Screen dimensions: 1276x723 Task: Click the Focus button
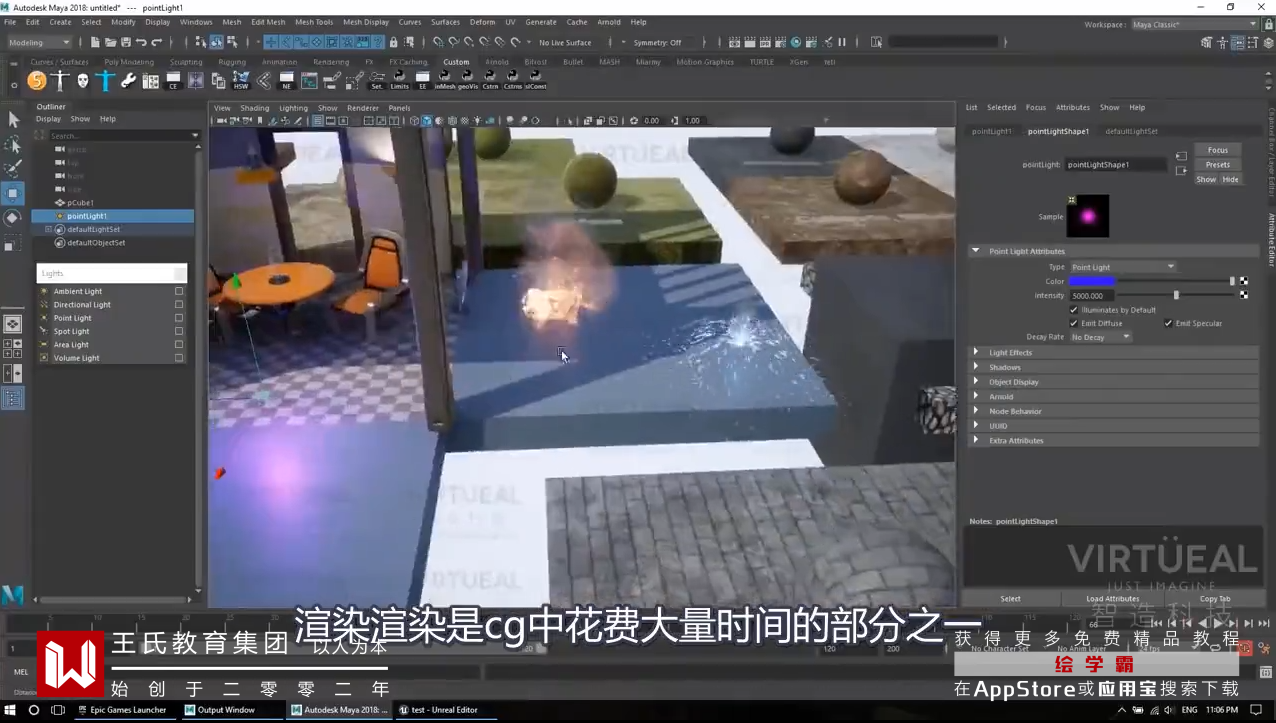coord(1217,150)
